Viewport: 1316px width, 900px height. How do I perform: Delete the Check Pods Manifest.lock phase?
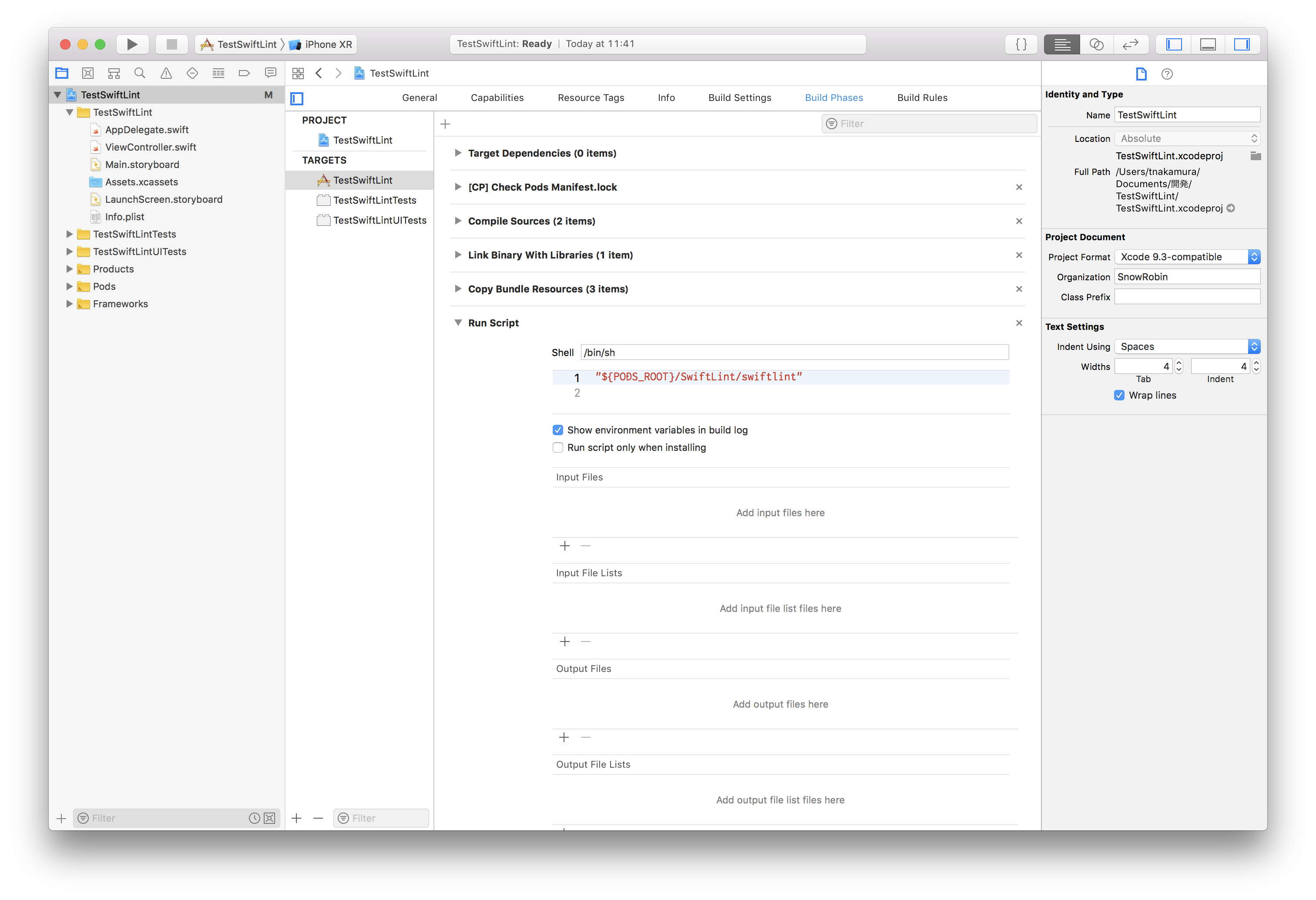pos(1019,187)
